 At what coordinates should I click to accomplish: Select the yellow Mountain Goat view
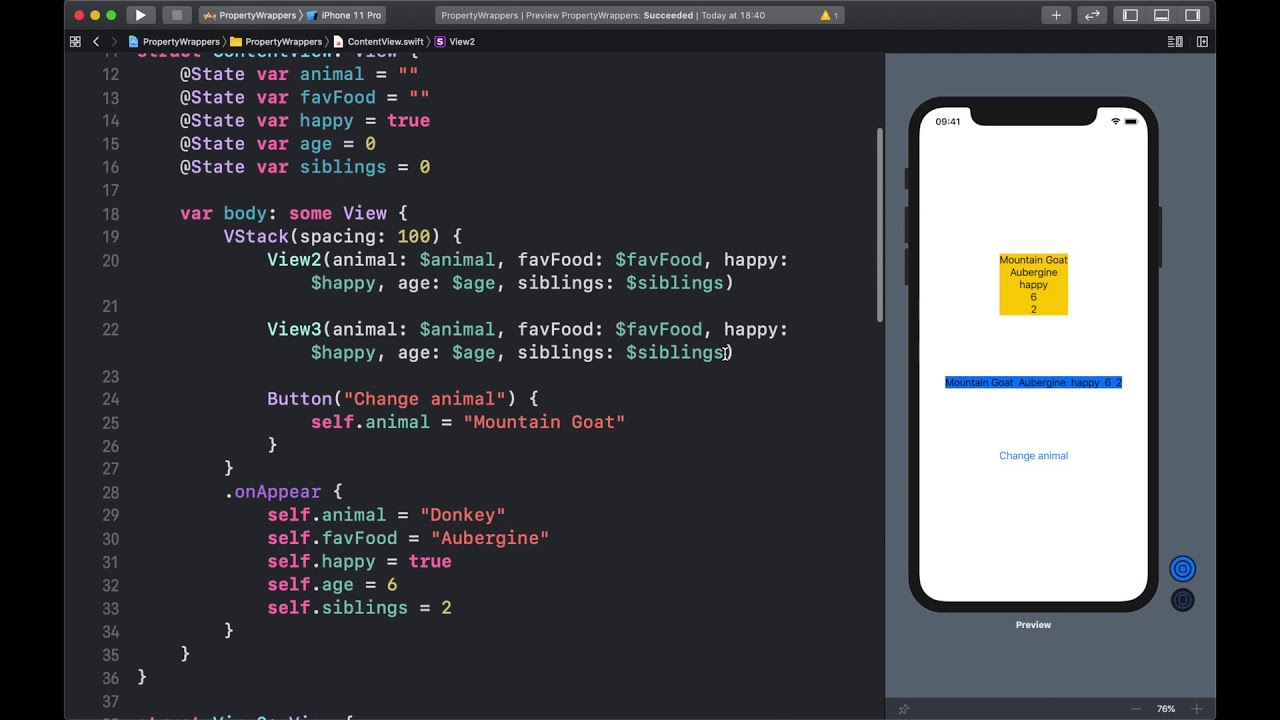coord(1033,285)
